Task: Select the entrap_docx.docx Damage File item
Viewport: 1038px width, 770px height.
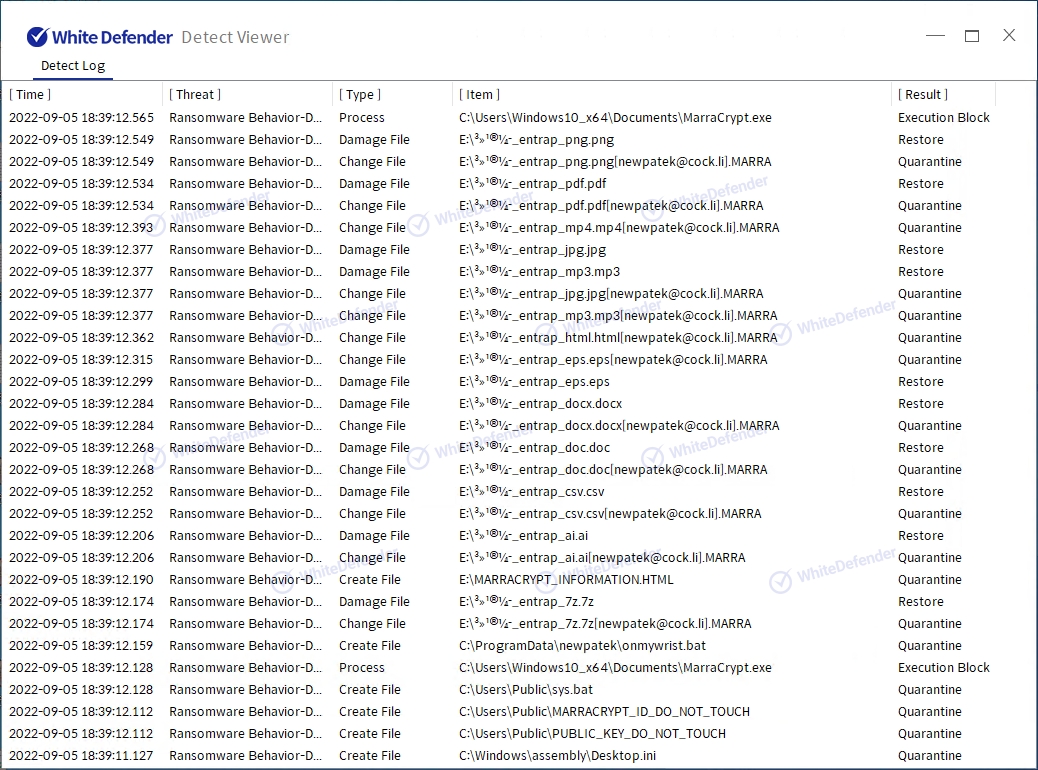Action: [x=540, y=403]
